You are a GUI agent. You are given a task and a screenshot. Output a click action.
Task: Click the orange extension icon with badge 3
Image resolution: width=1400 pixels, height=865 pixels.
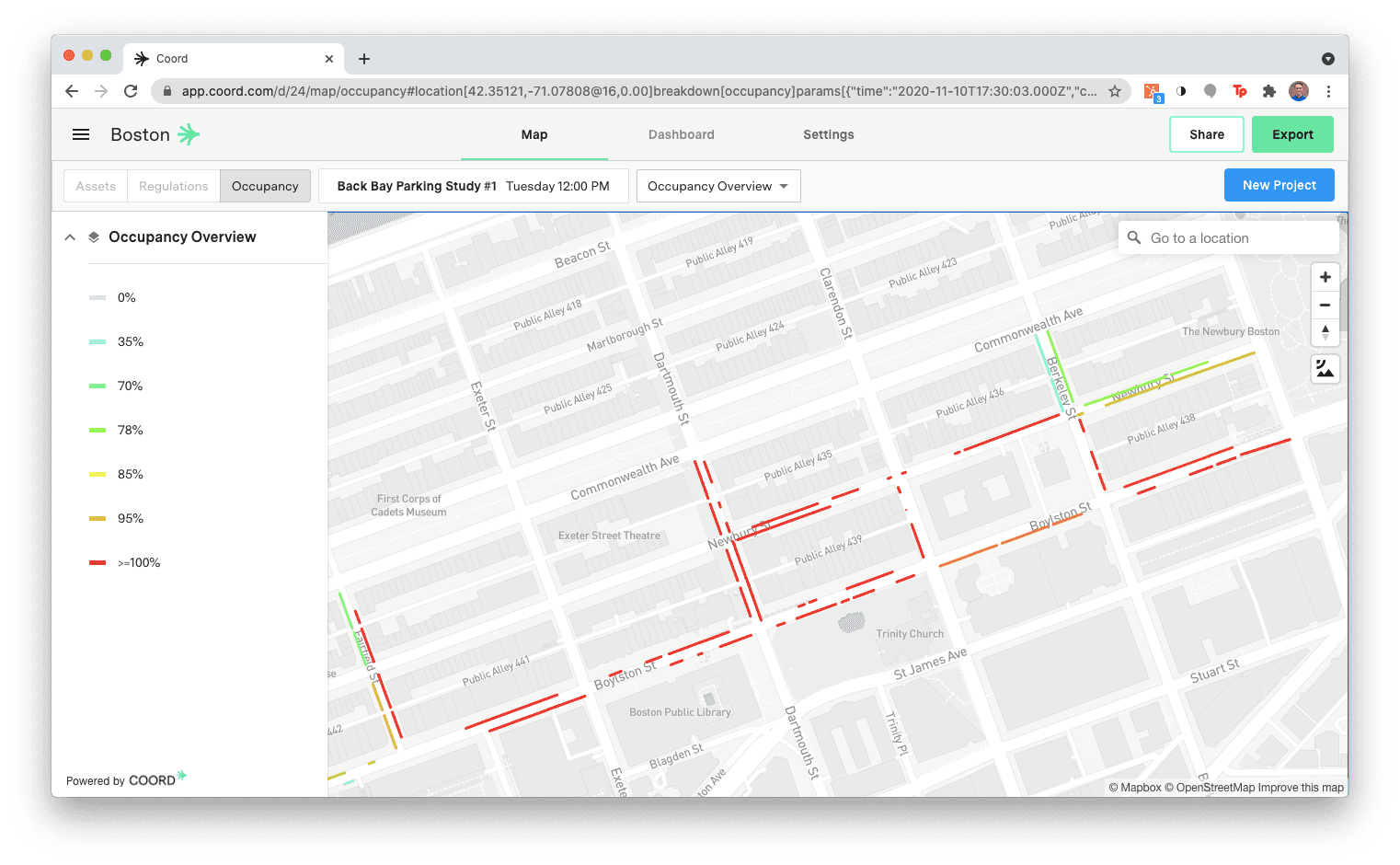(1153, 92)
